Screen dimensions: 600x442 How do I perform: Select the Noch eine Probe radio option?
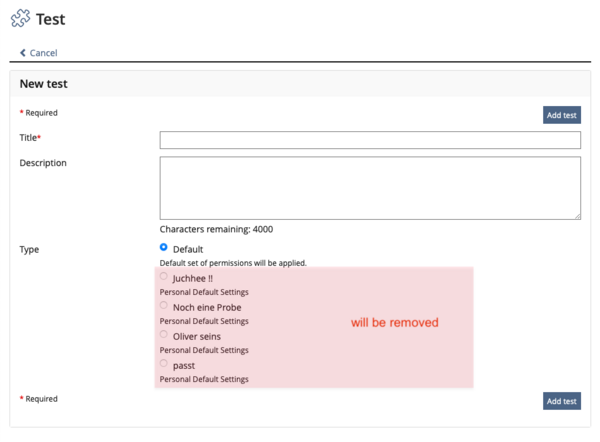click(x=164, y=305)
